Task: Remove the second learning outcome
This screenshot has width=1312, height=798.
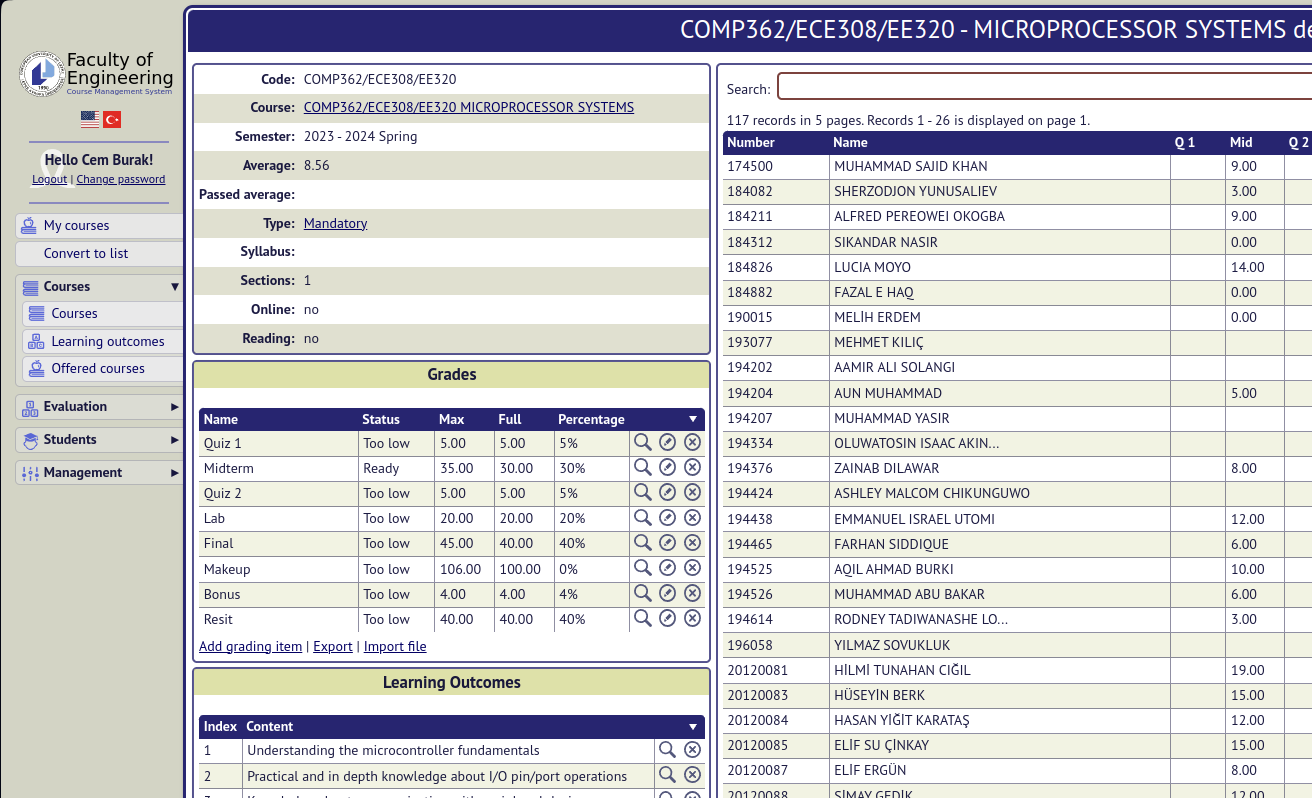Action: [692, 775]
